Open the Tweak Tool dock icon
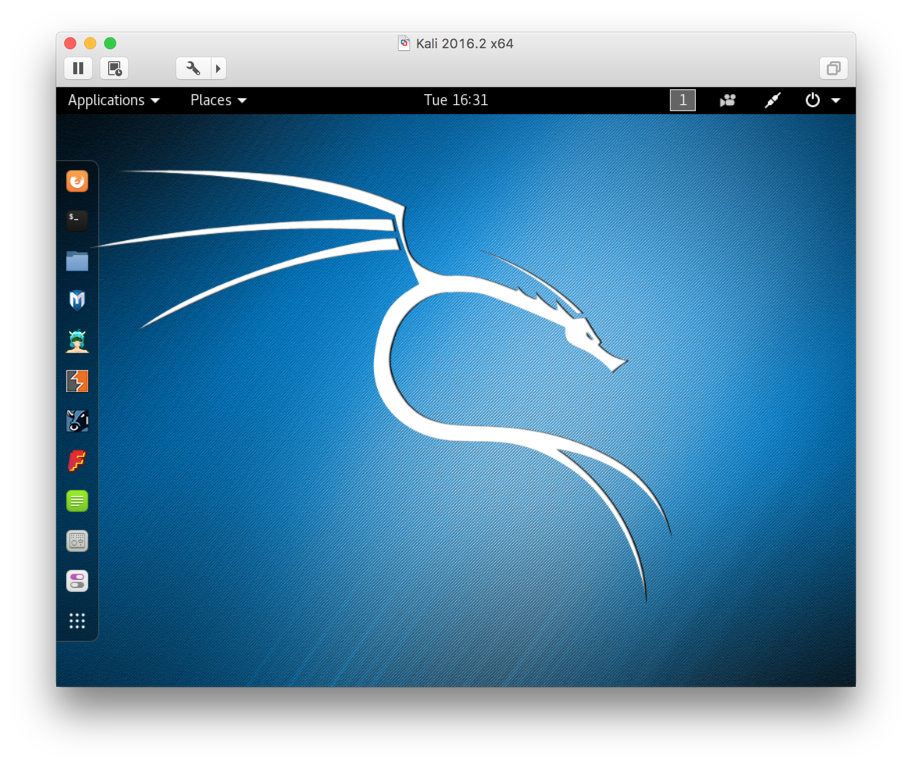Viewport: 912px width, 767px height. (x=77, y=541)
